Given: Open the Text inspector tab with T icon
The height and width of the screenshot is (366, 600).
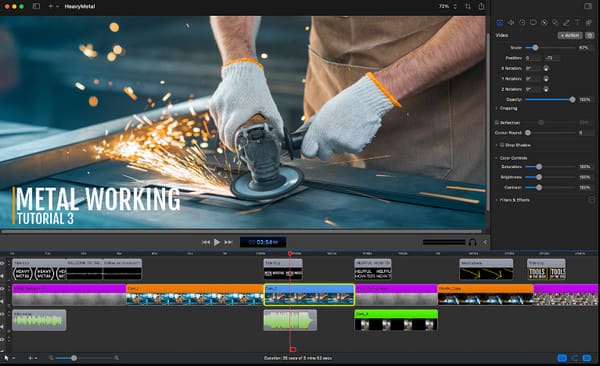Looking at the screenshot, I should point(577,23).
